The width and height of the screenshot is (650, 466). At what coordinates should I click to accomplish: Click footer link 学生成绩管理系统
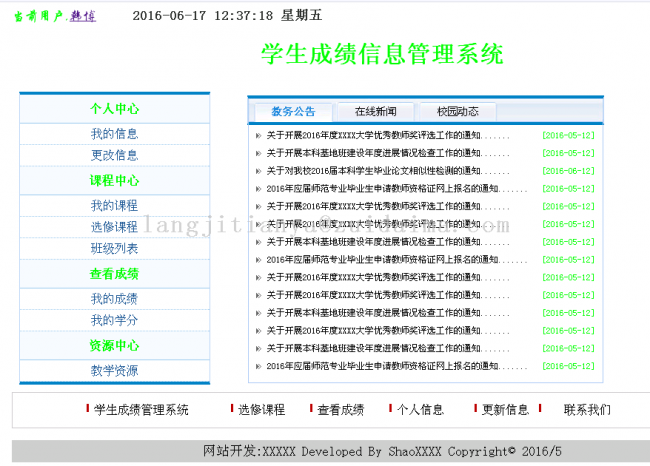140,410
